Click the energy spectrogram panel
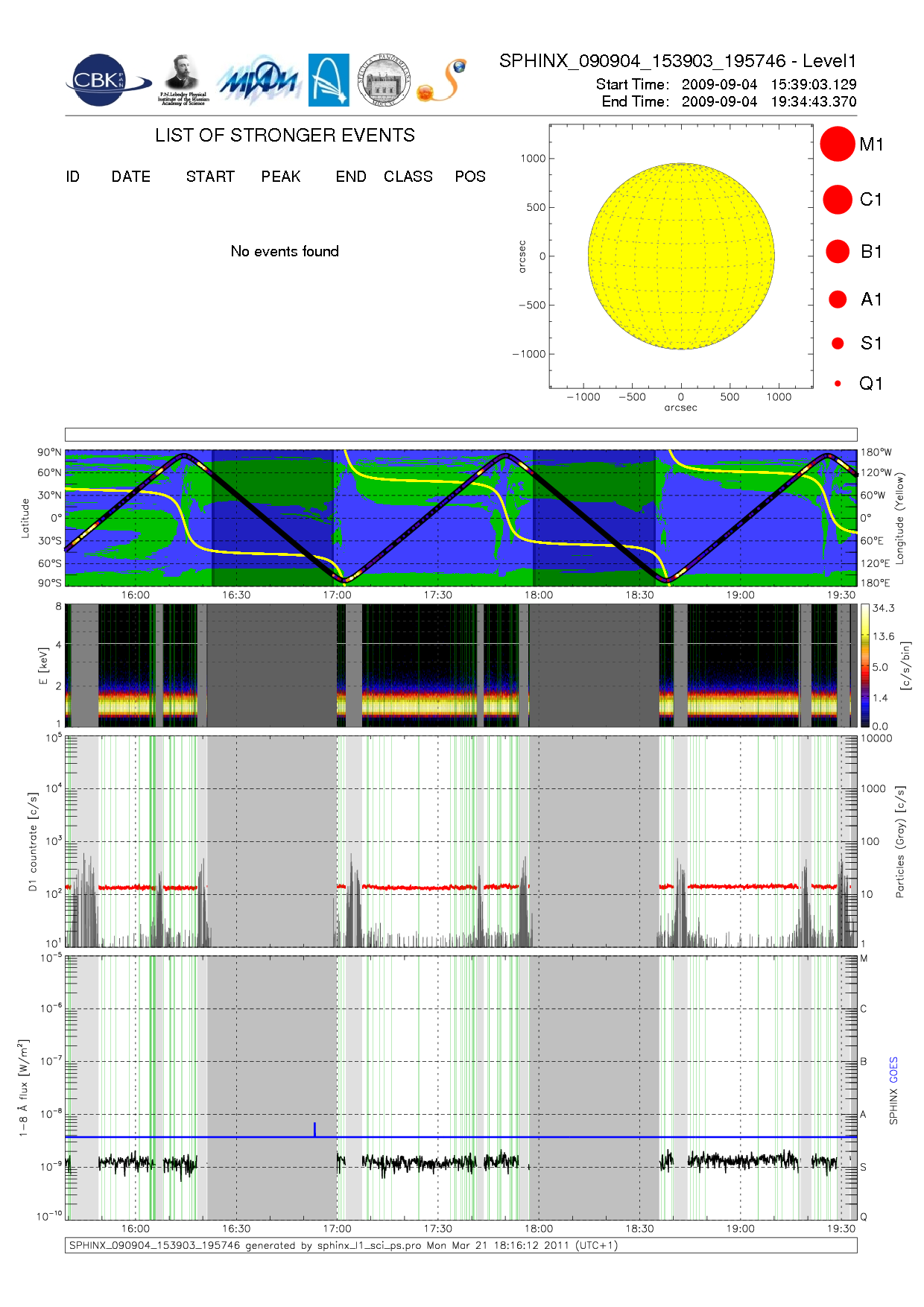 tap(461, 665)
